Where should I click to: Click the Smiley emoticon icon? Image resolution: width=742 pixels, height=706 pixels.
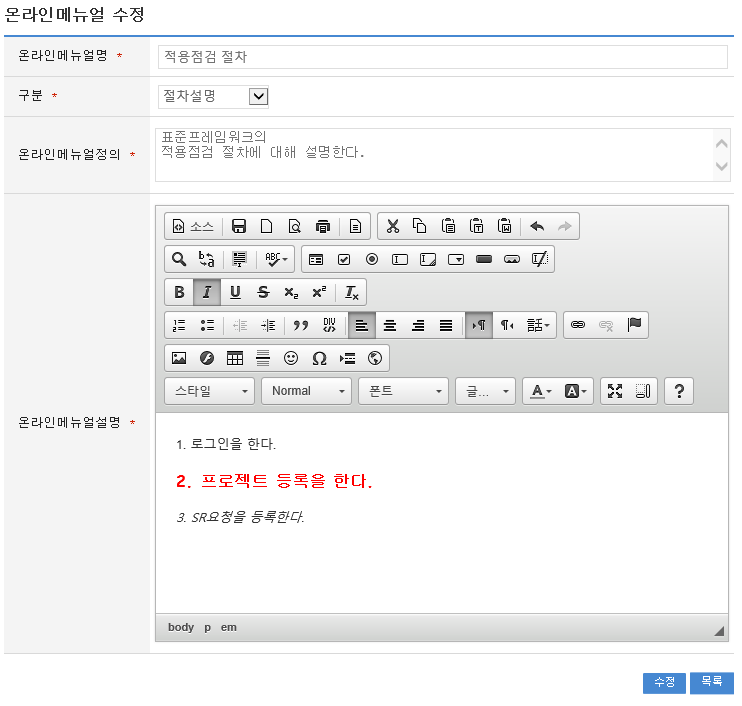291,358
